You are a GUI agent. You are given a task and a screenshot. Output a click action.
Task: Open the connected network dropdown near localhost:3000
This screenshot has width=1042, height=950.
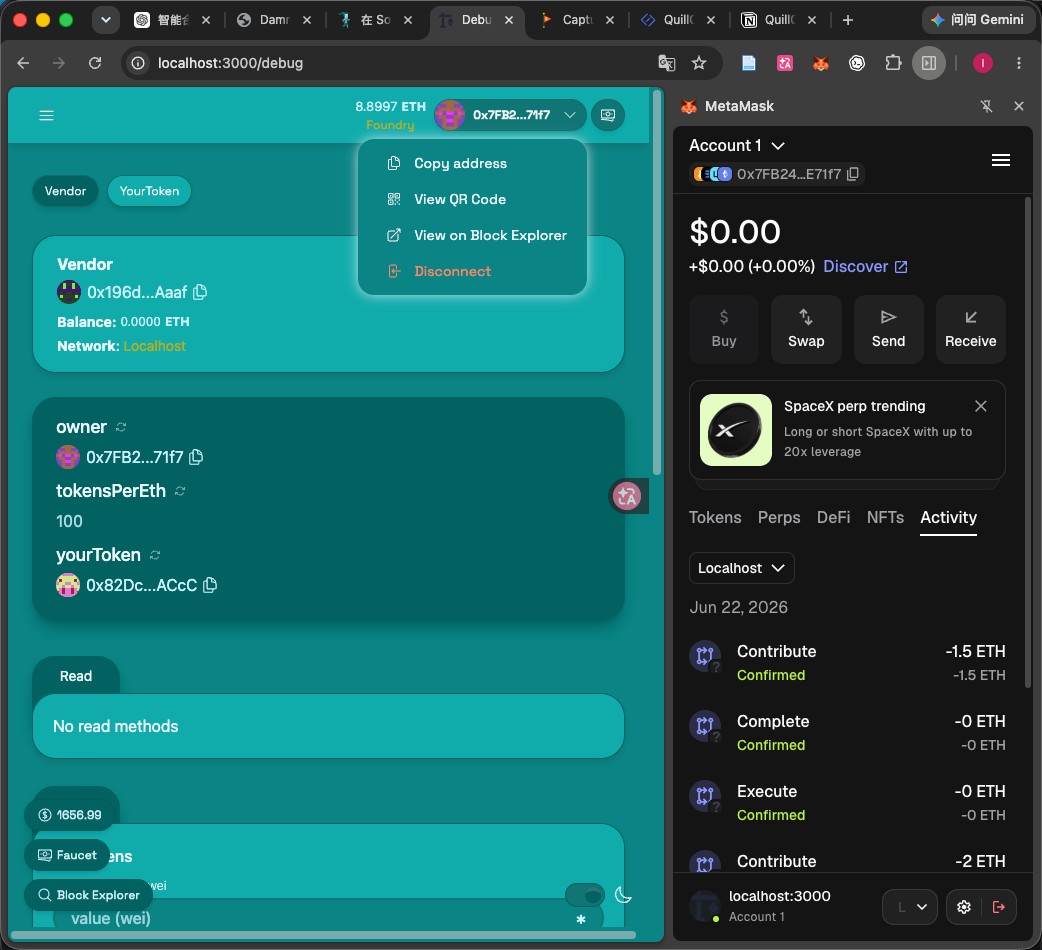pos(910,907)
